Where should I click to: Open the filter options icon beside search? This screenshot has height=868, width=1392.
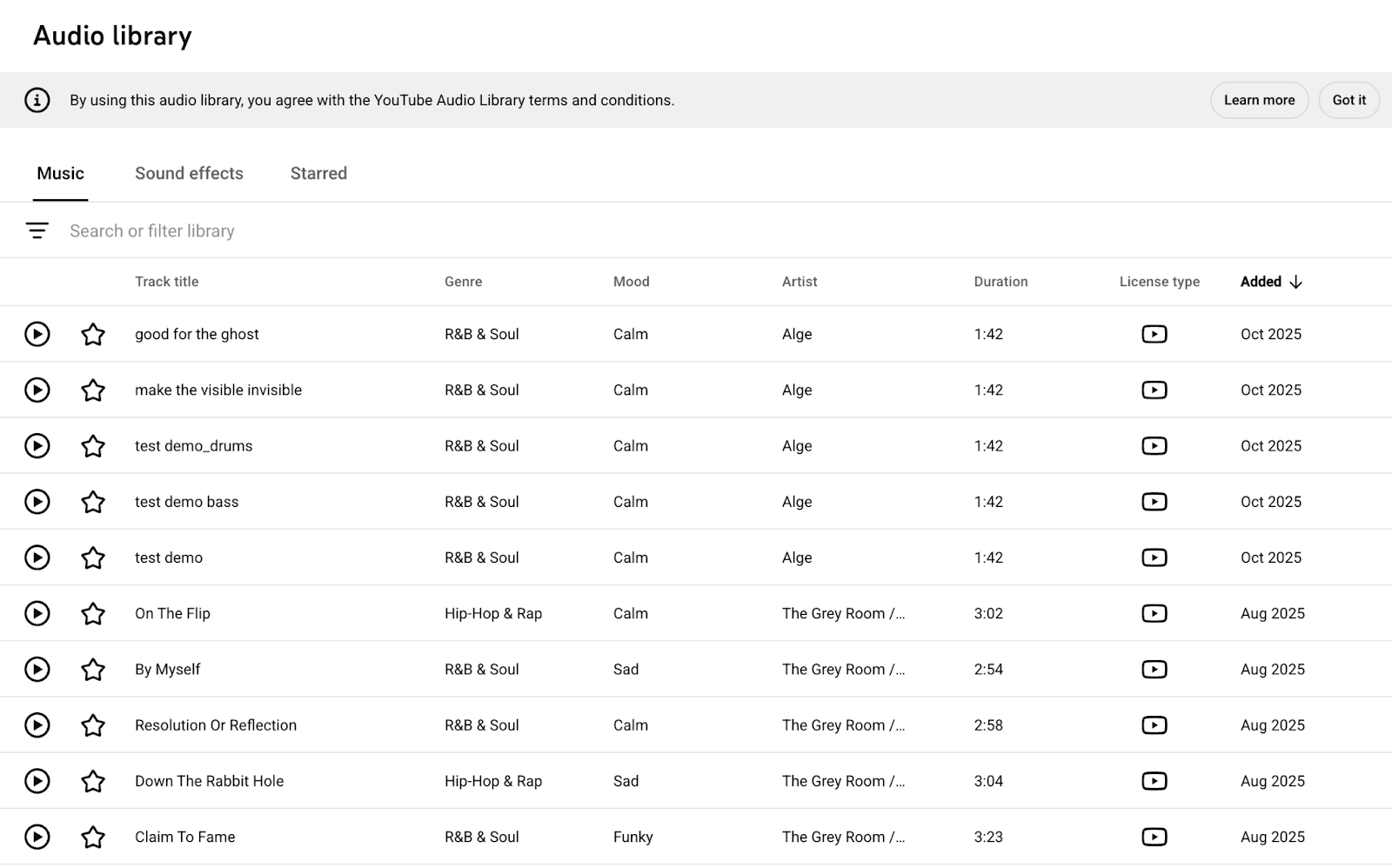[x=37, y=230]
